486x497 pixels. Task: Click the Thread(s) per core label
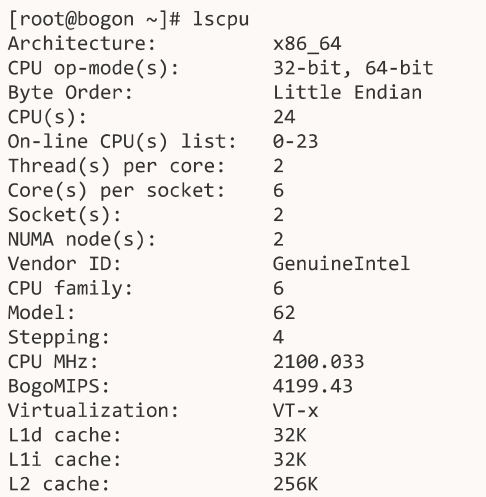[x=116, y=166]
